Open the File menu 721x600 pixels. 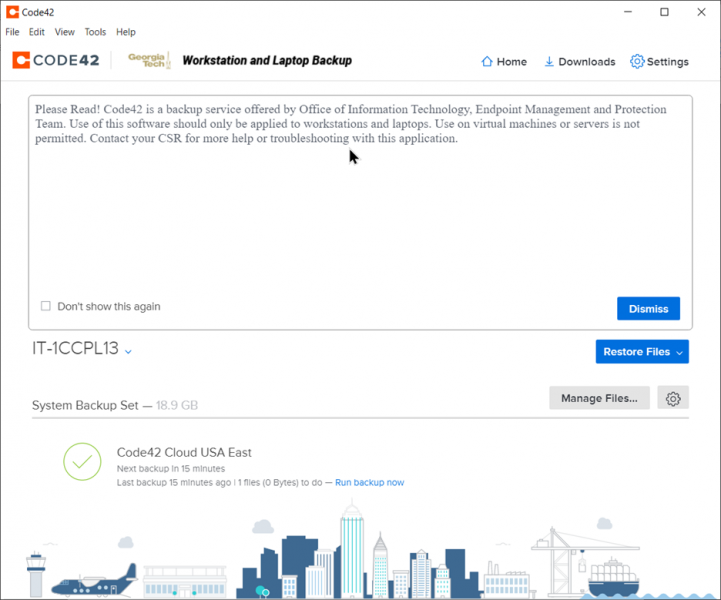click(x=12, y=32)
